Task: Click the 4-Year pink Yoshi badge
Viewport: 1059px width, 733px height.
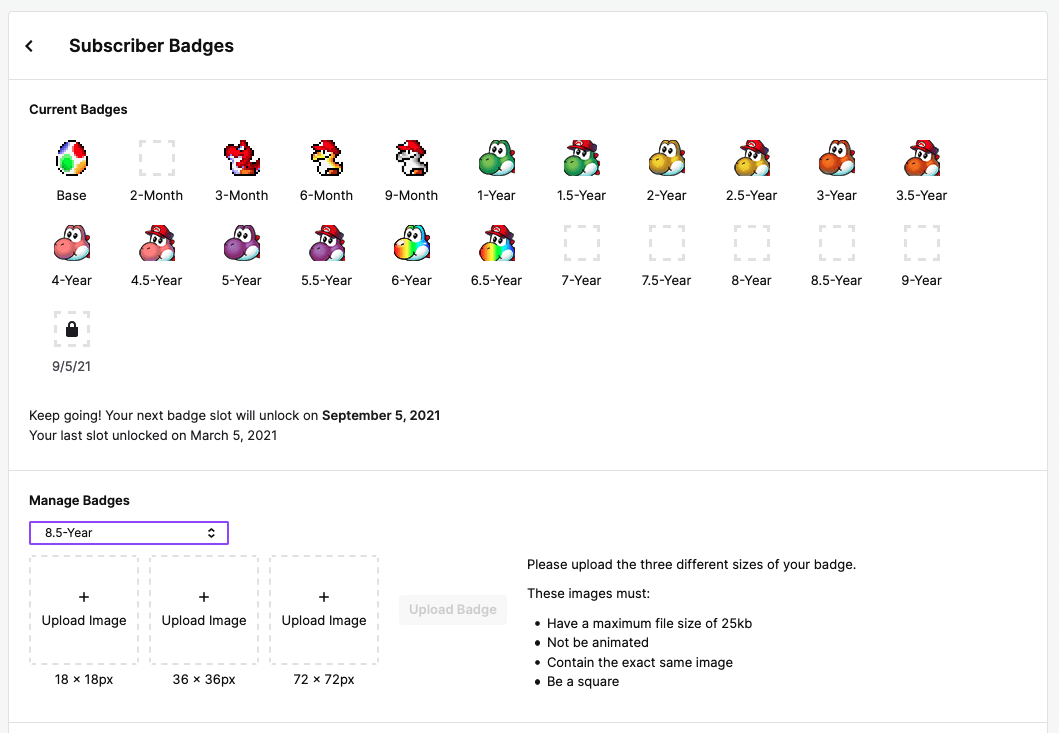Action: 71,242
